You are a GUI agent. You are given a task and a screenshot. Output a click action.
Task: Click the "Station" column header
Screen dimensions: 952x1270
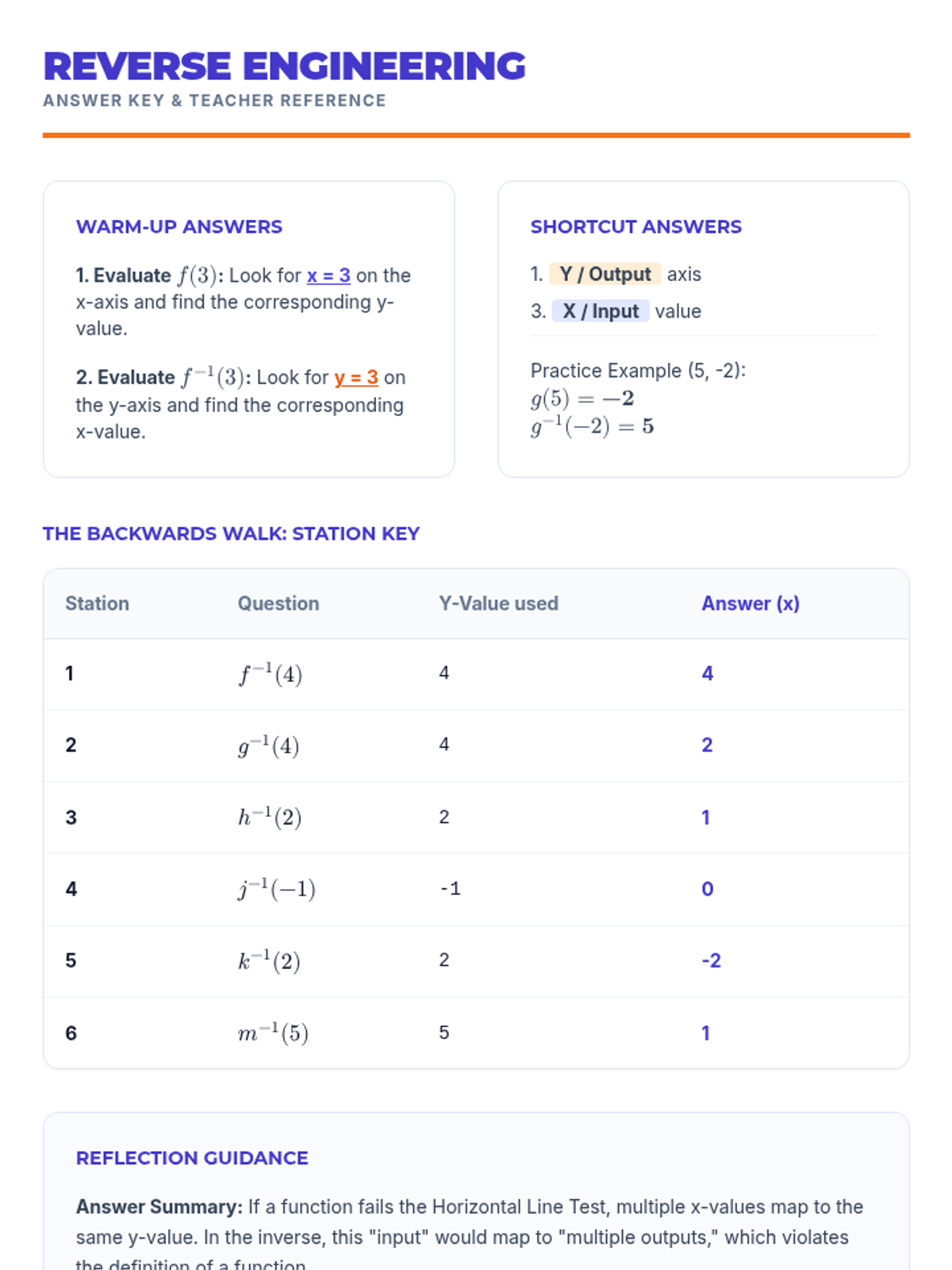pyautogui.click(x=97, y=603)
